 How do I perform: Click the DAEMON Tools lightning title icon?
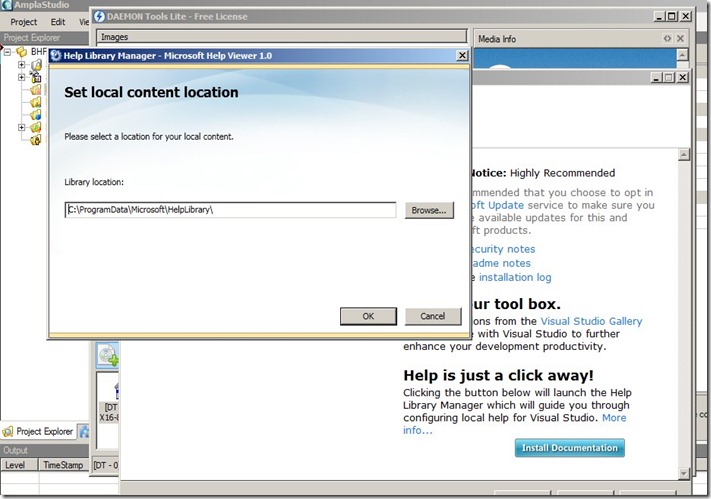(x=99, y=16)
